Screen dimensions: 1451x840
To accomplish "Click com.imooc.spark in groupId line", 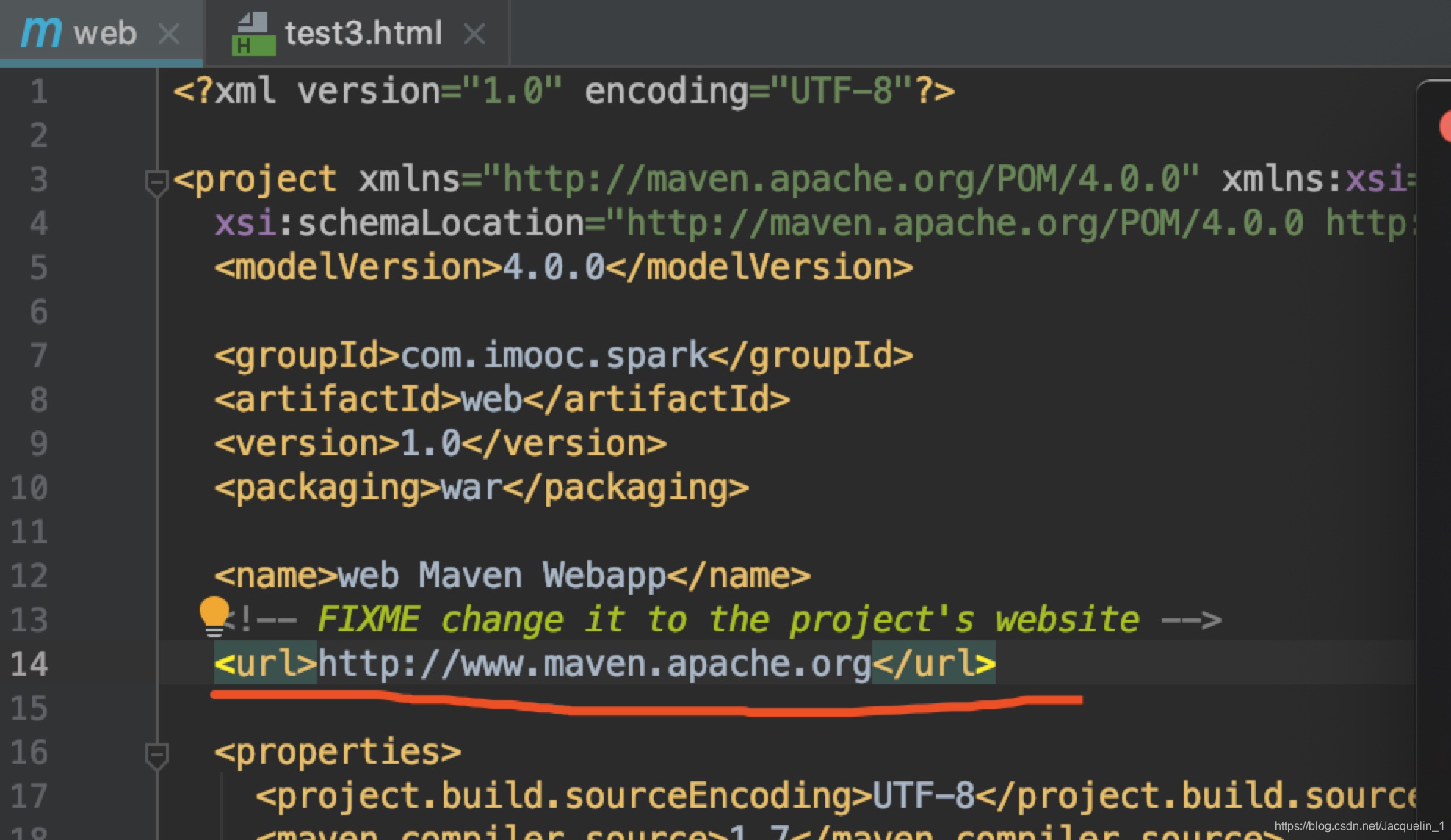I will (x=554, y=355).
